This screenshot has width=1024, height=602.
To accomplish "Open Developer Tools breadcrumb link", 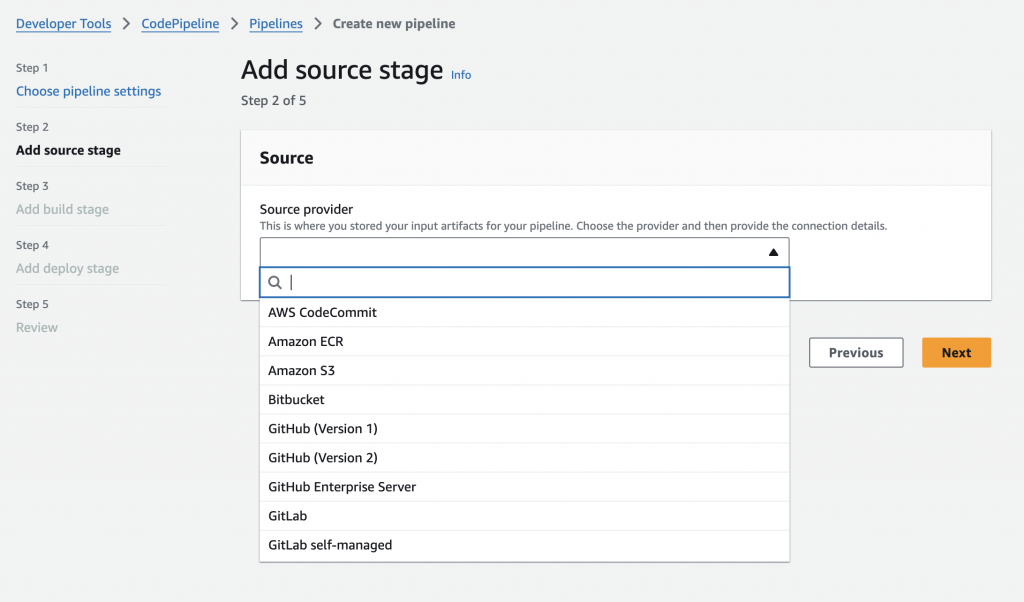I will click(x=64, y=24).
